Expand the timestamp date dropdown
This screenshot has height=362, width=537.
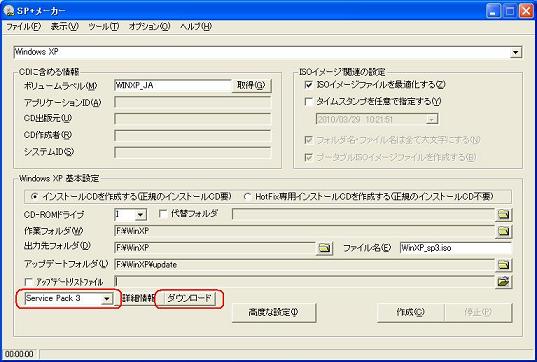432,119
